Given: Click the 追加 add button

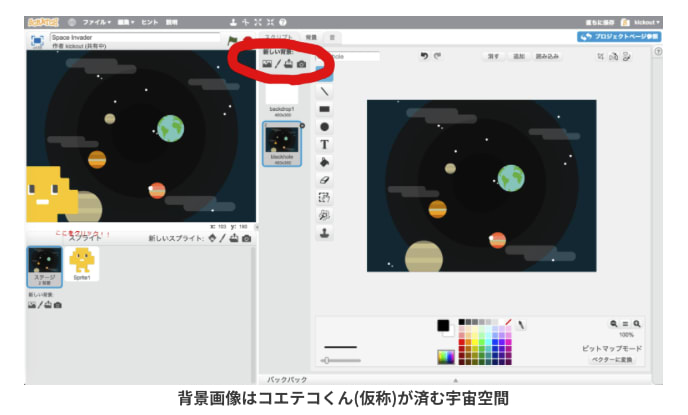Looking at the screenshot, I should [x=519, y=56].
